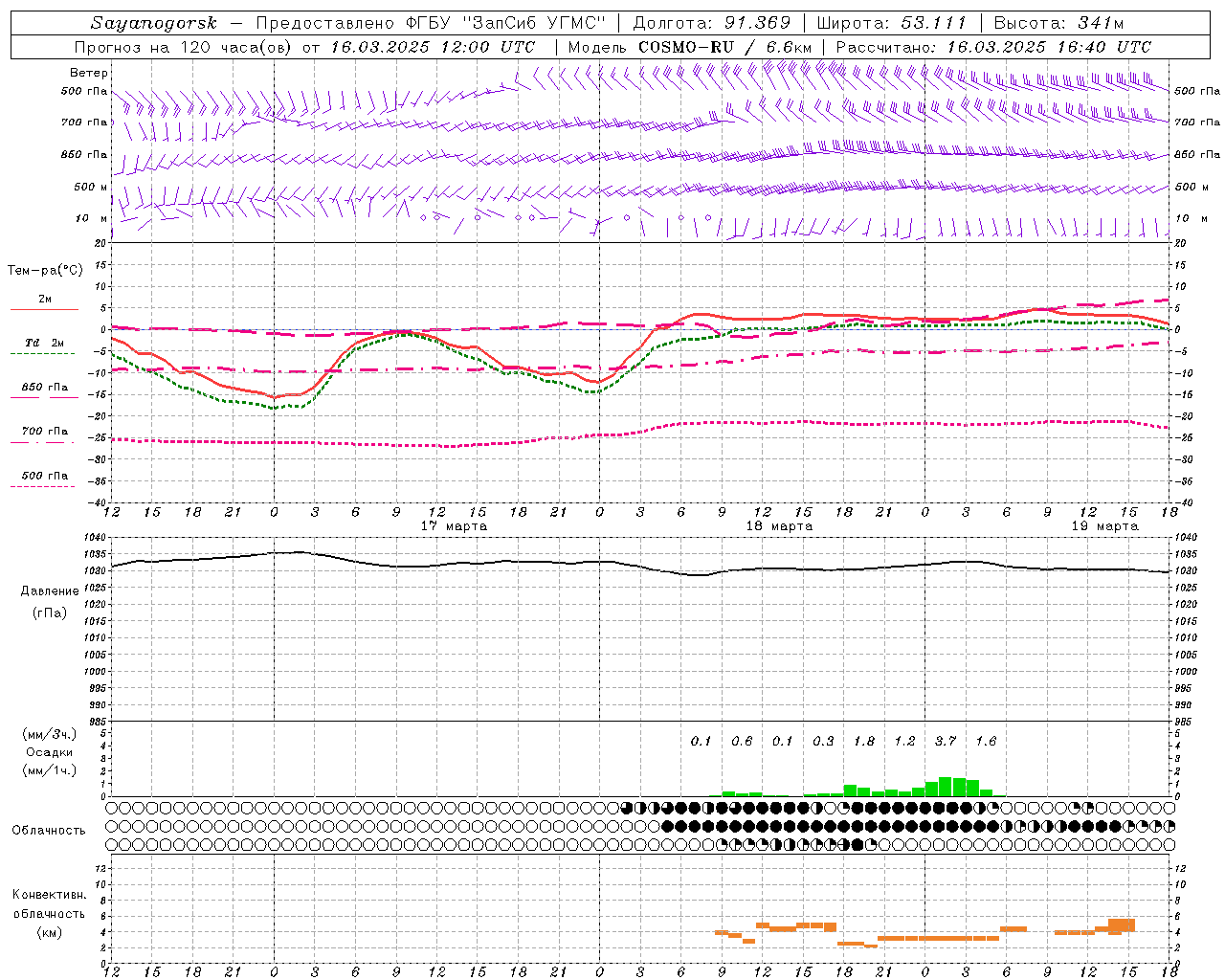Viewport: 1225px width, 980px height.
Task: Click the 700 гПа temperature legend line
Action: [44, 442]
